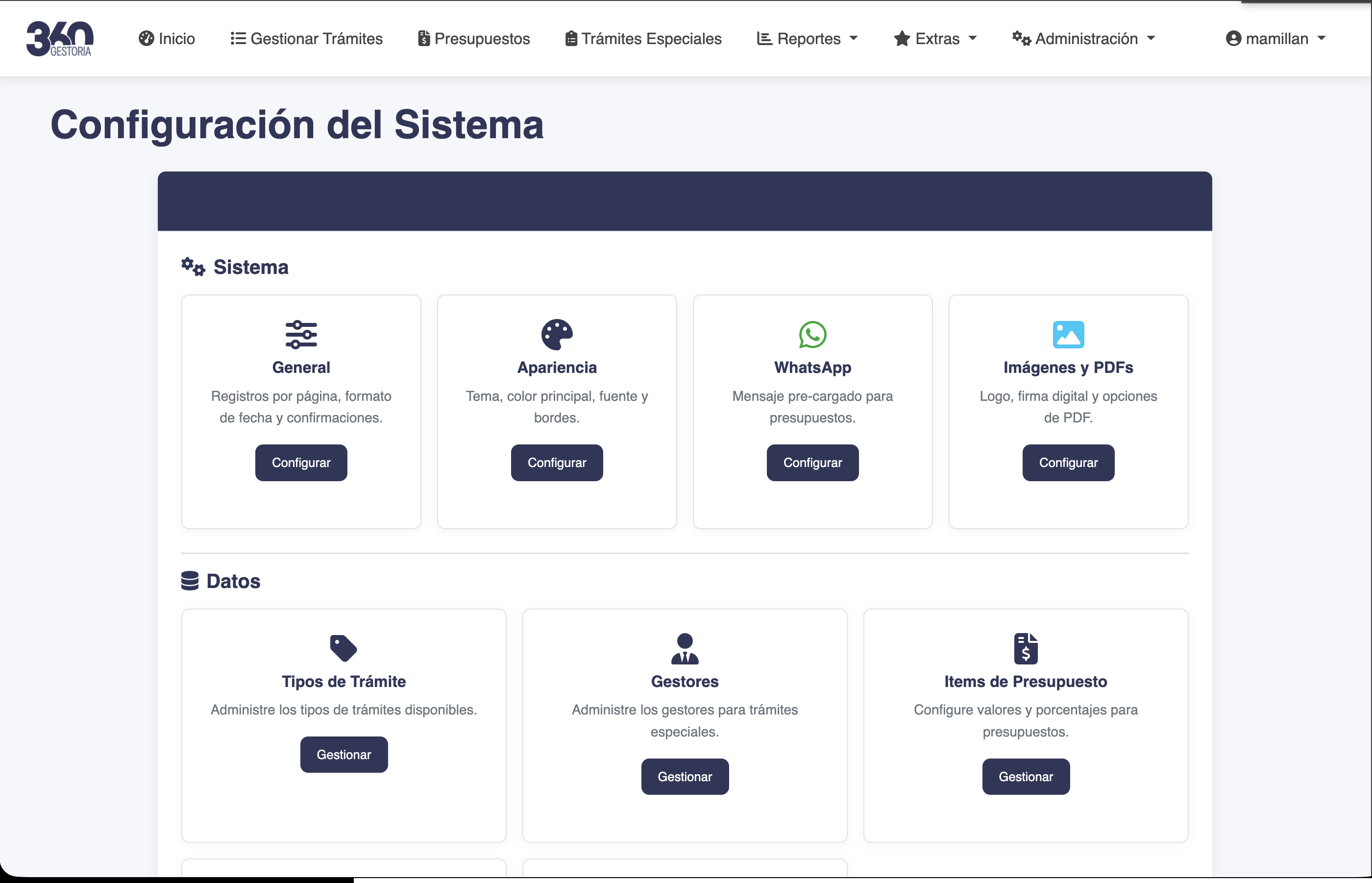The height and width of the screenshot is (883, 1372).
Task: Open Trámites Especiales
Action: point(642,38)
